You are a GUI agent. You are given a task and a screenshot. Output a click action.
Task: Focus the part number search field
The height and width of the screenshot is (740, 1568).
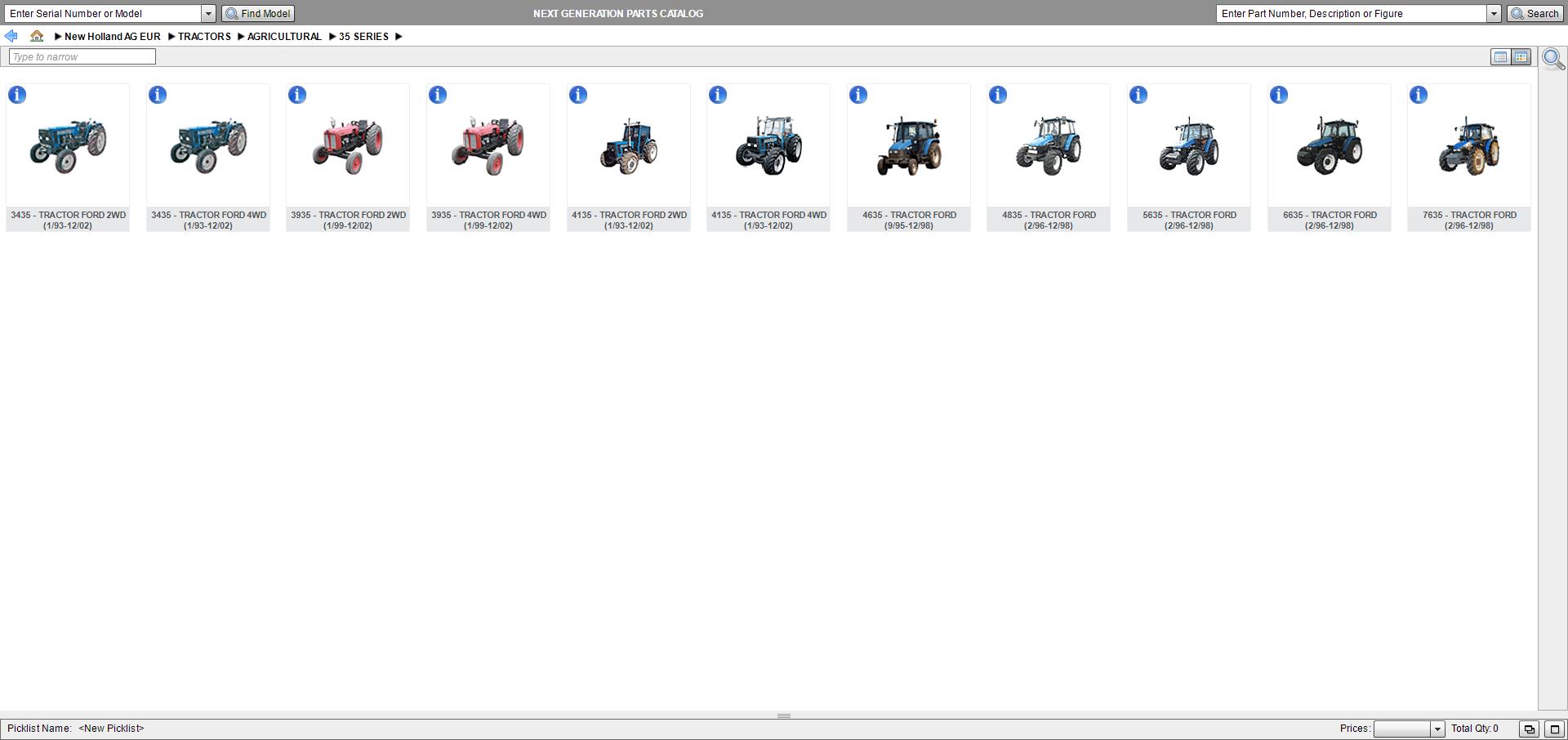tap(1352, 14)
